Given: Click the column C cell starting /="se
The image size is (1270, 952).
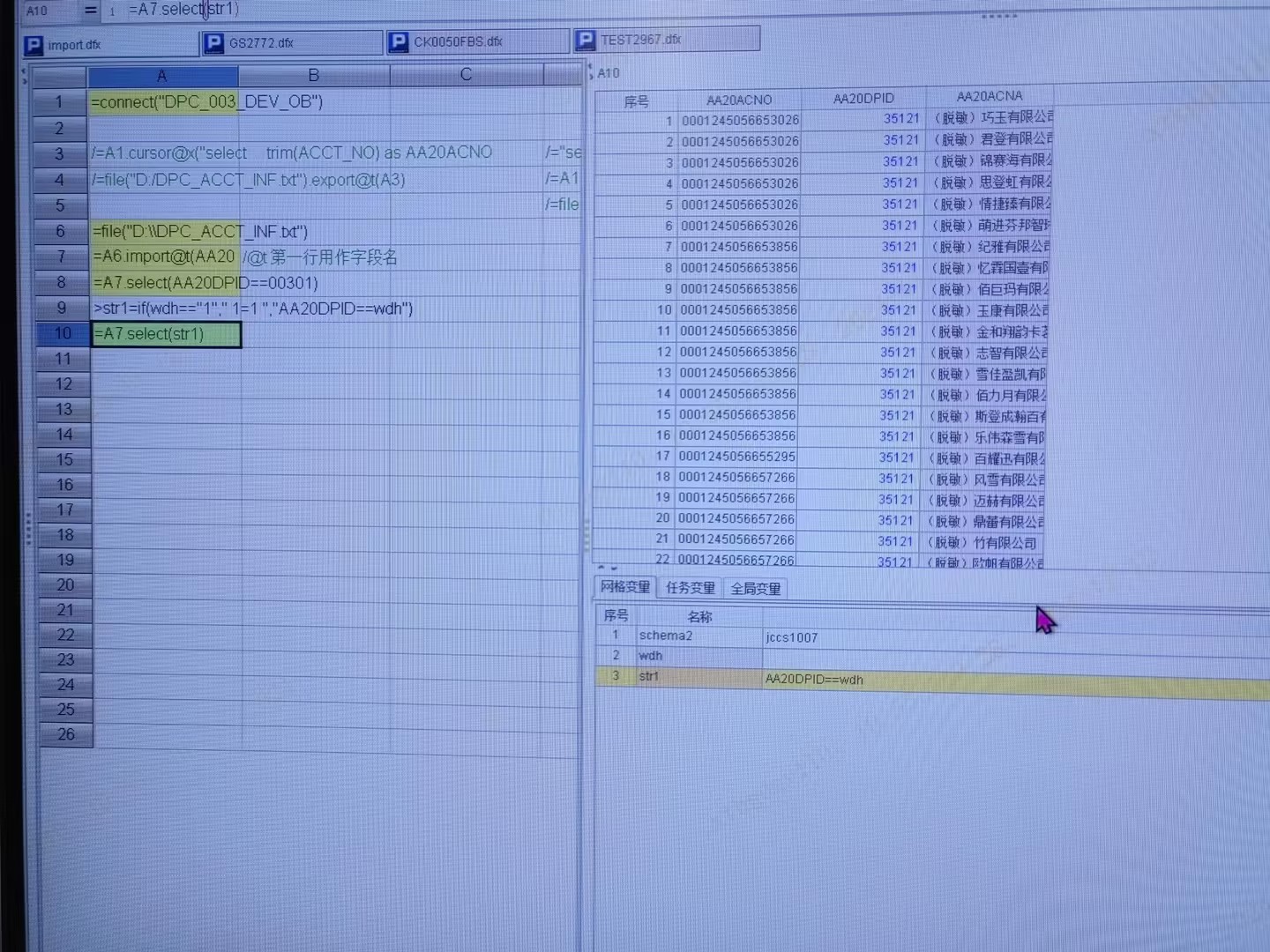Looking at the screenshot, I should coord(563,152).
